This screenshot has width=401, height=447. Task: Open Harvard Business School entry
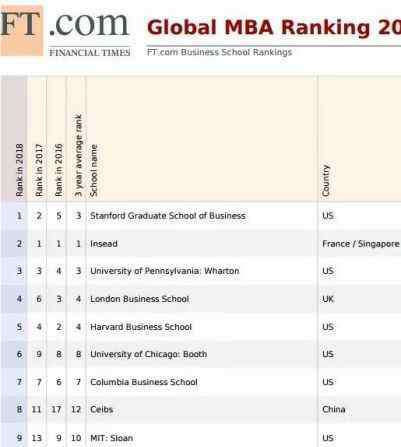pyautogui.click(x=141, y=327)
